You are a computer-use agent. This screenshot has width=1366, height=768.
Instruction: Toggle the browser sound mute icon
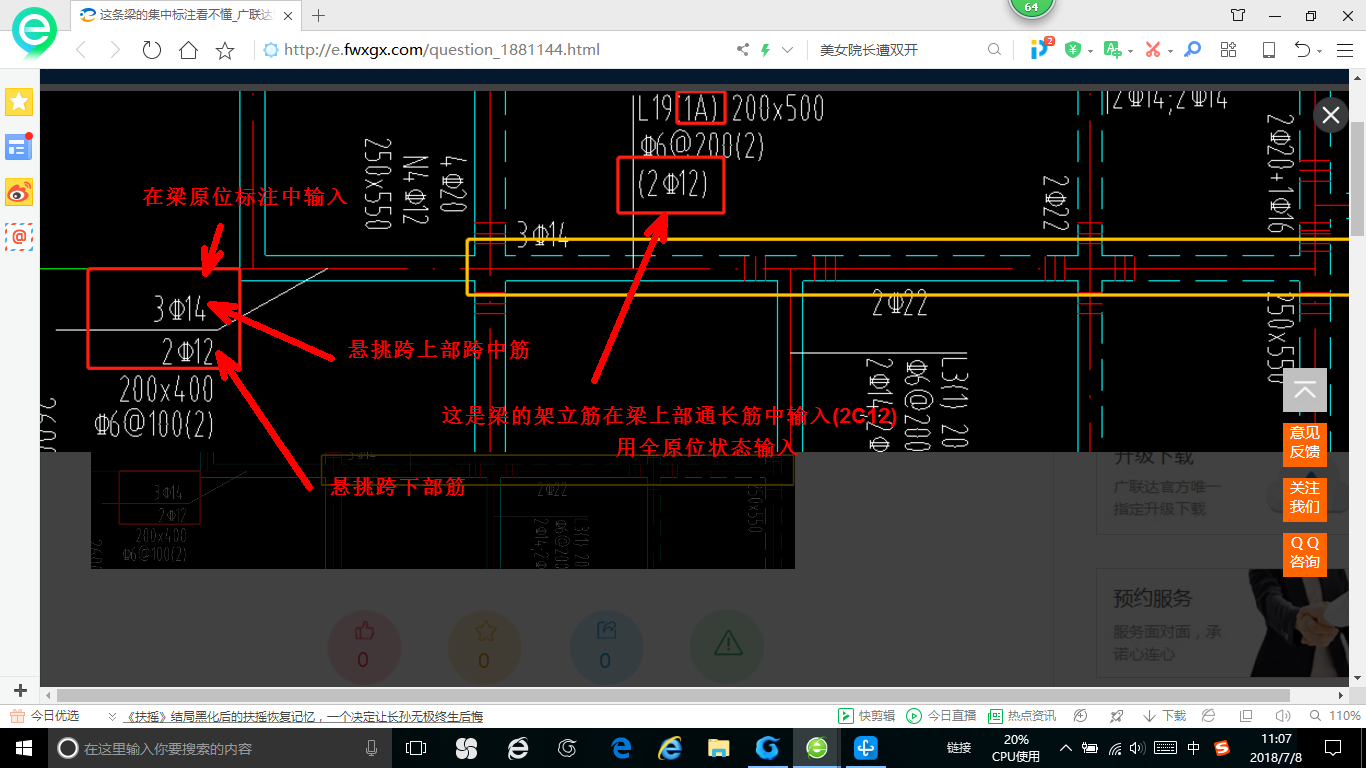pos(1282,716)
